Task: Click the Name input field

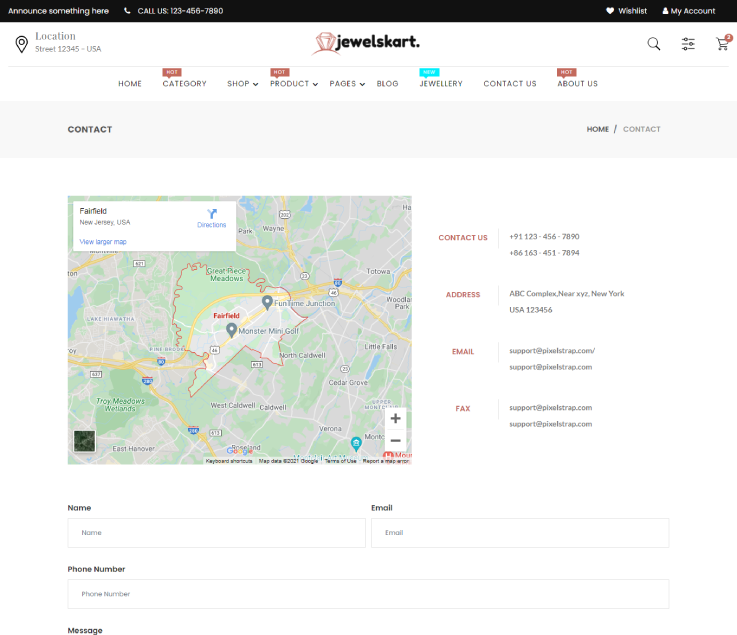Action: click(x=216, y=533)
